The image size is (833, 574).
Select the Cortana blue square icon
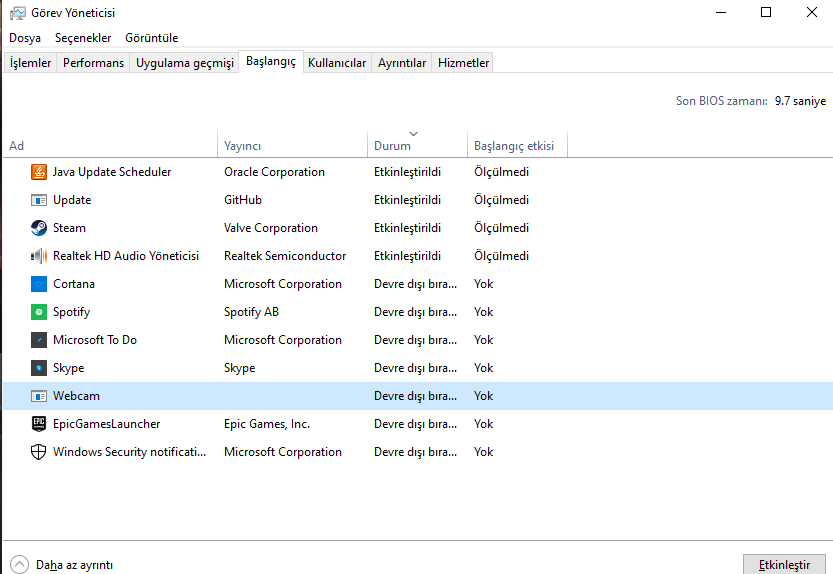point(39,284)
